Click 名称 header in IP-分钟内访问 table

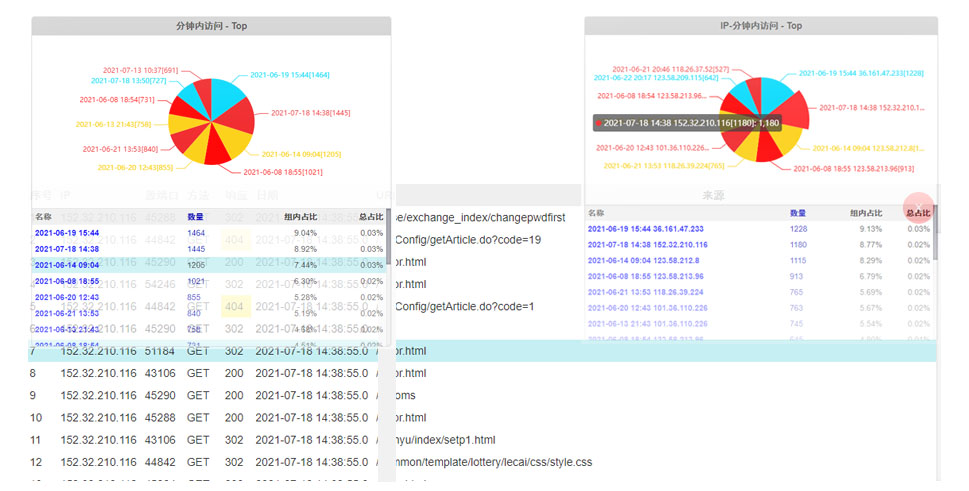pos(596,213)
